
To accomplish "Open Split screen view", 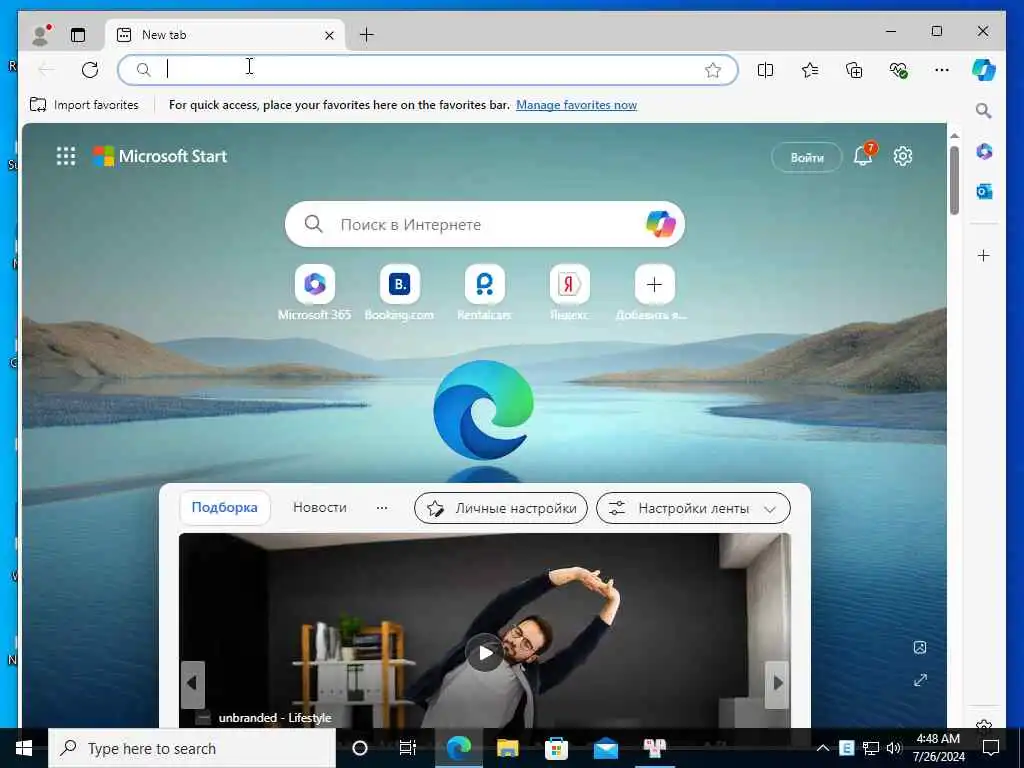I will coord(765,70).
